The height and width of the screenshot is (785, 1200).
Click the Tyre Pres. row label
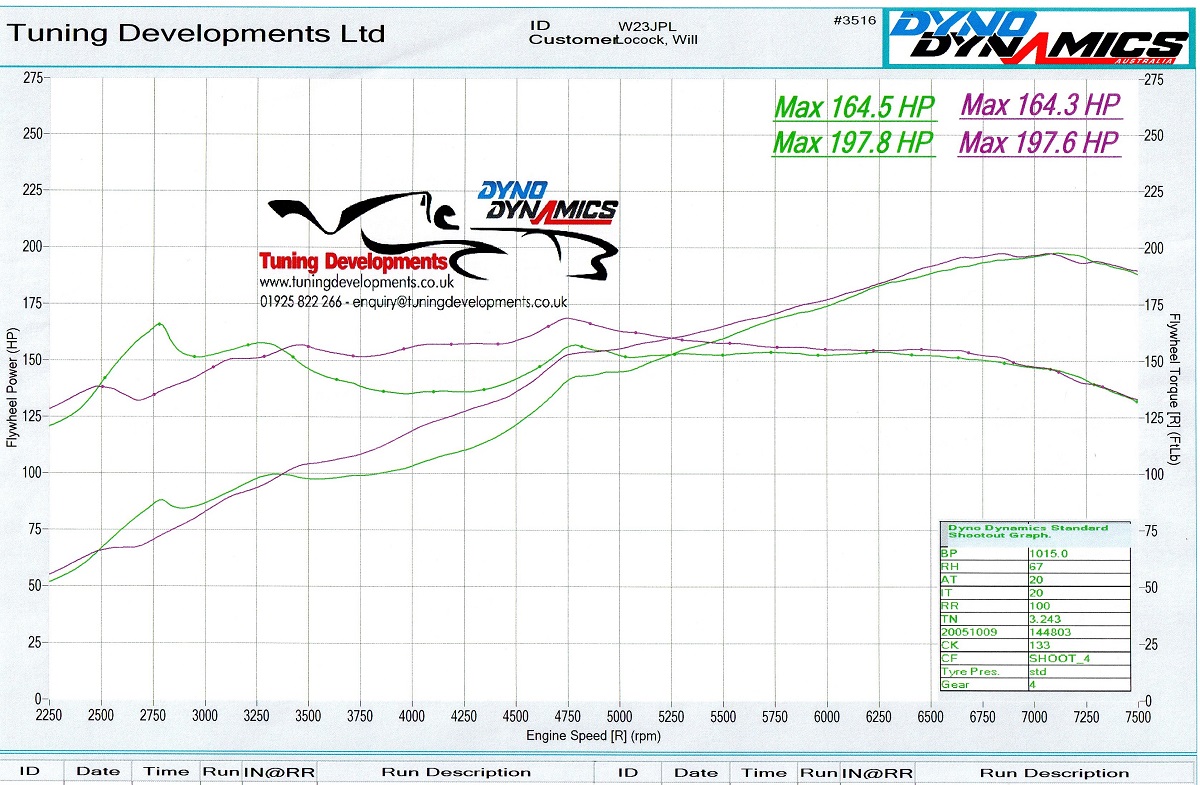tap(970, 671)
